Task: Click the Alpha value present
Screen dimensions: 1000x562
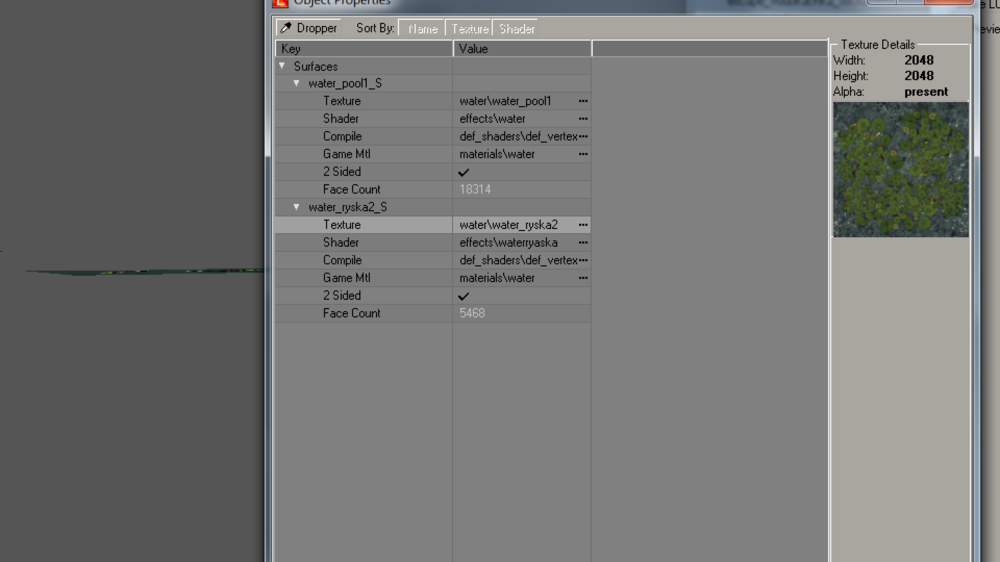Action: click(926, 91)
